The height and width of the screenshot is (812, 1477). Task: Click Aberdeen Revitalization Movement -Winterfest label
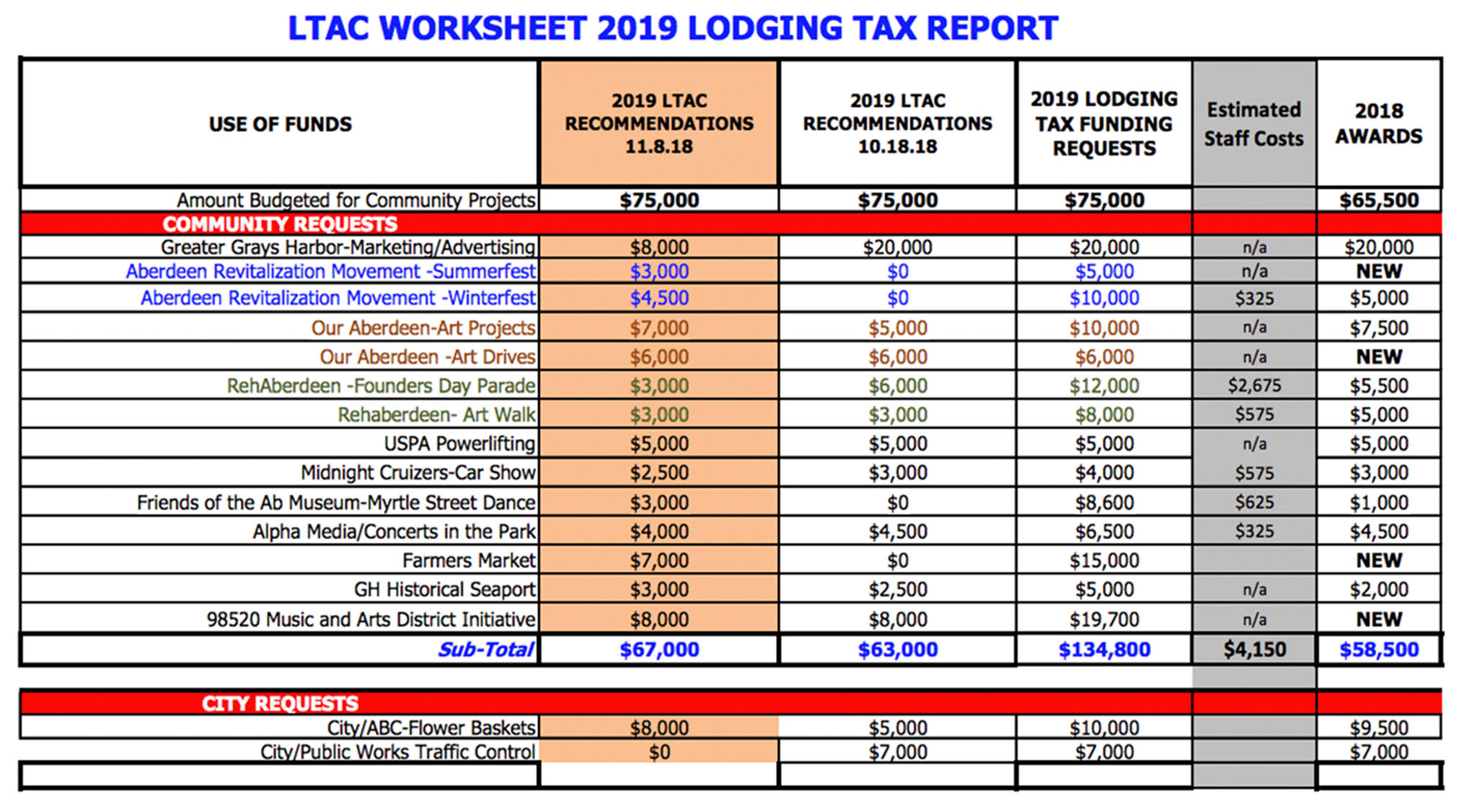(338, 298)
